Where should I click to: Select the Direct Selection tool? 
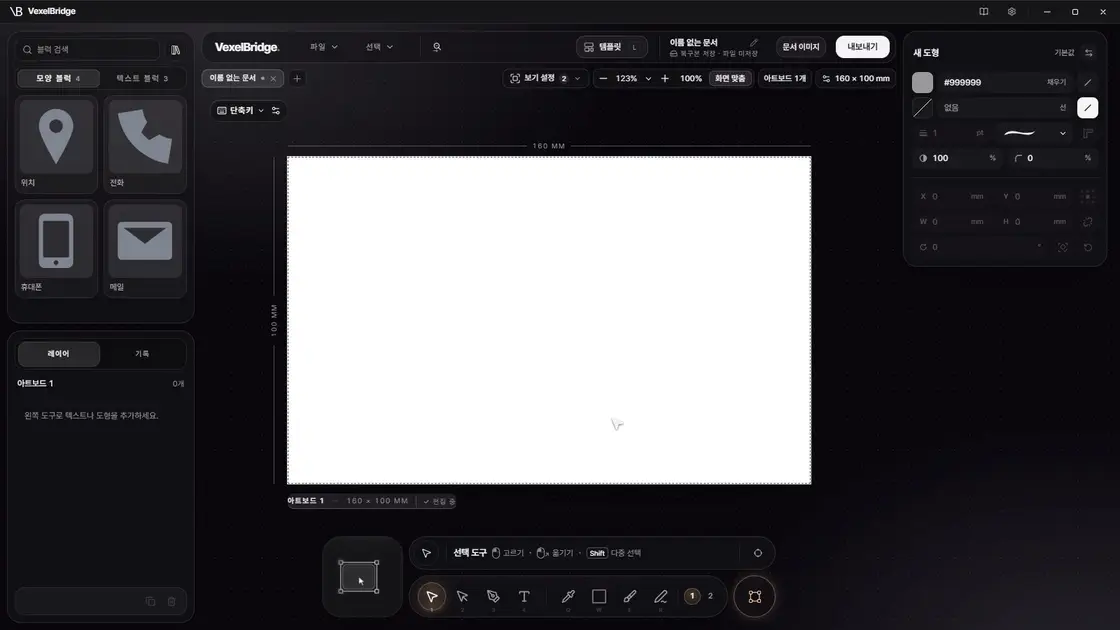(x=462, y=596)
